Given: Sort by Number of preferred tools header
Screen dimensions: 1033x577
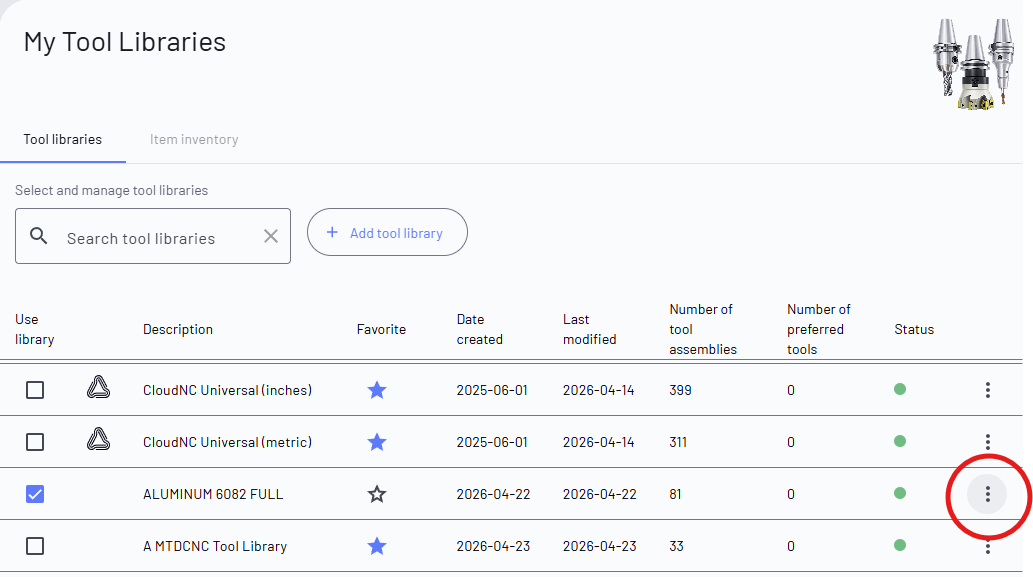Looking at the screenshot, I should [x=819, y=329].
